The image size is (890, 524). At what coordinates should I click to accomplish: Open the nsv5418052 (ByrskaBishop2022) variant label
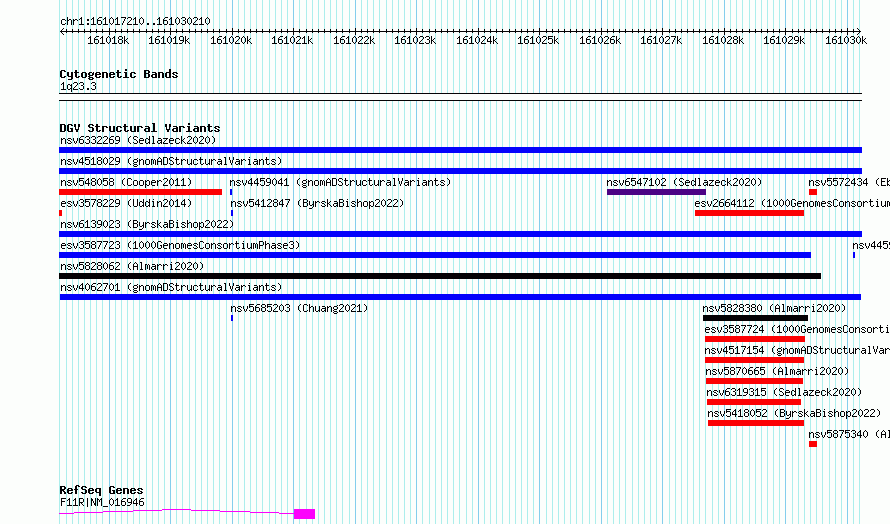794,413
